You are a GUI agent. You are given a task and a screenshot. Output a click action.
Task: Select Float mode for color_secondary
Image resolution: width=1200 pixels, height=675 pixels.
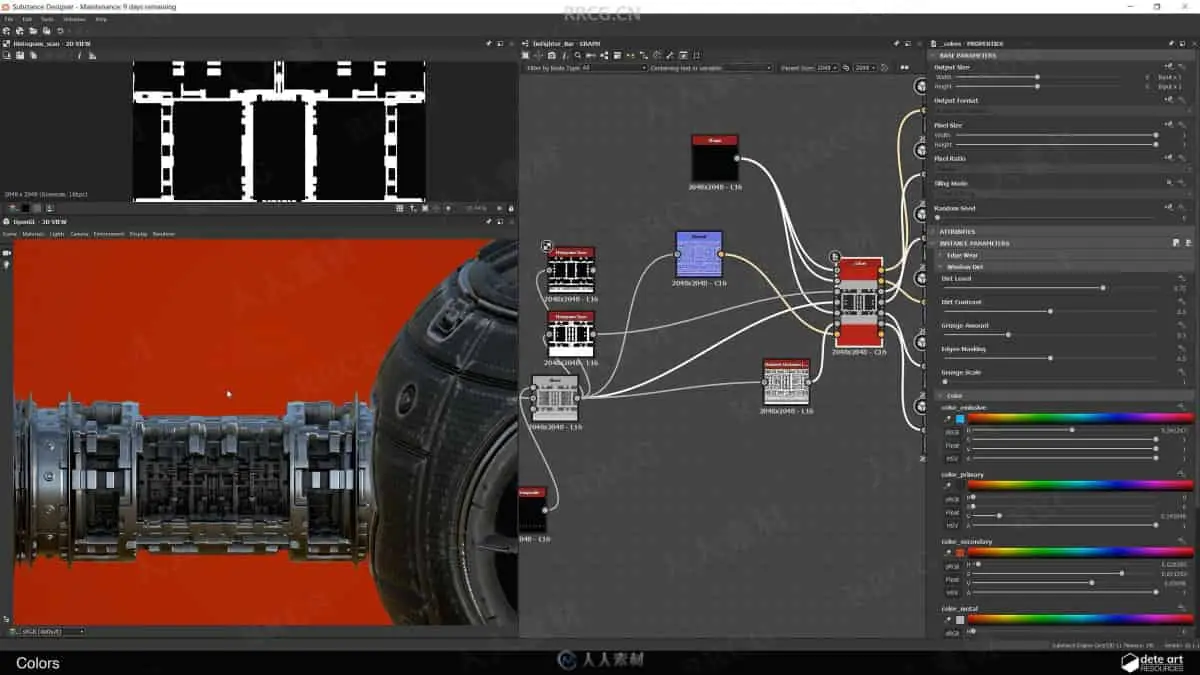tap(952, 578)
